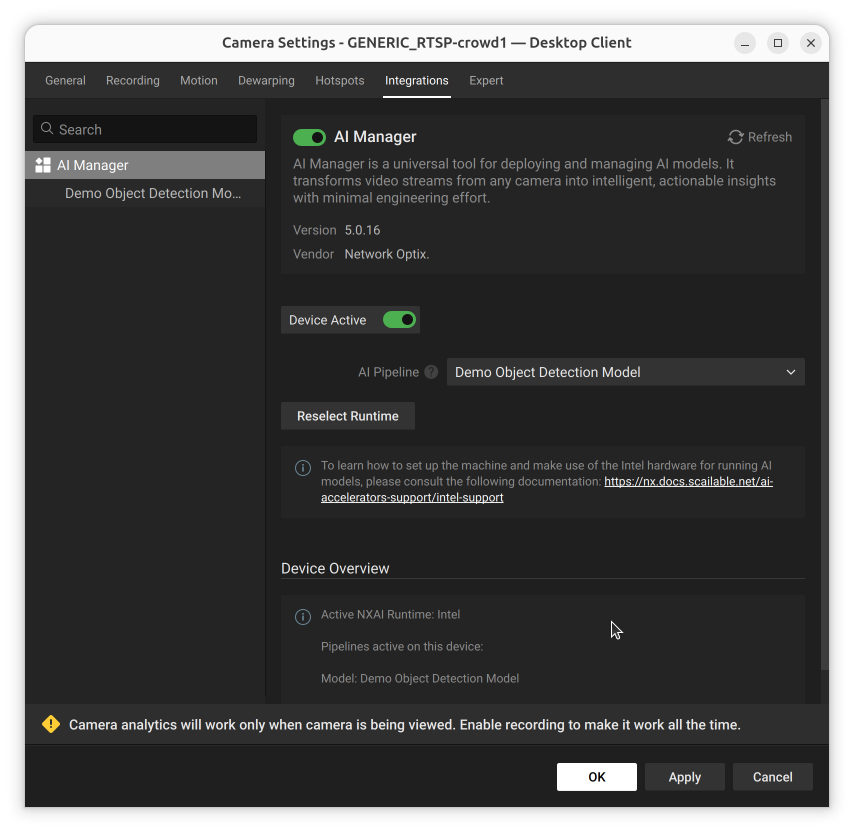Click the Camera analytics warning message
The image size is (854, 832).
click(x=405, y=725)
